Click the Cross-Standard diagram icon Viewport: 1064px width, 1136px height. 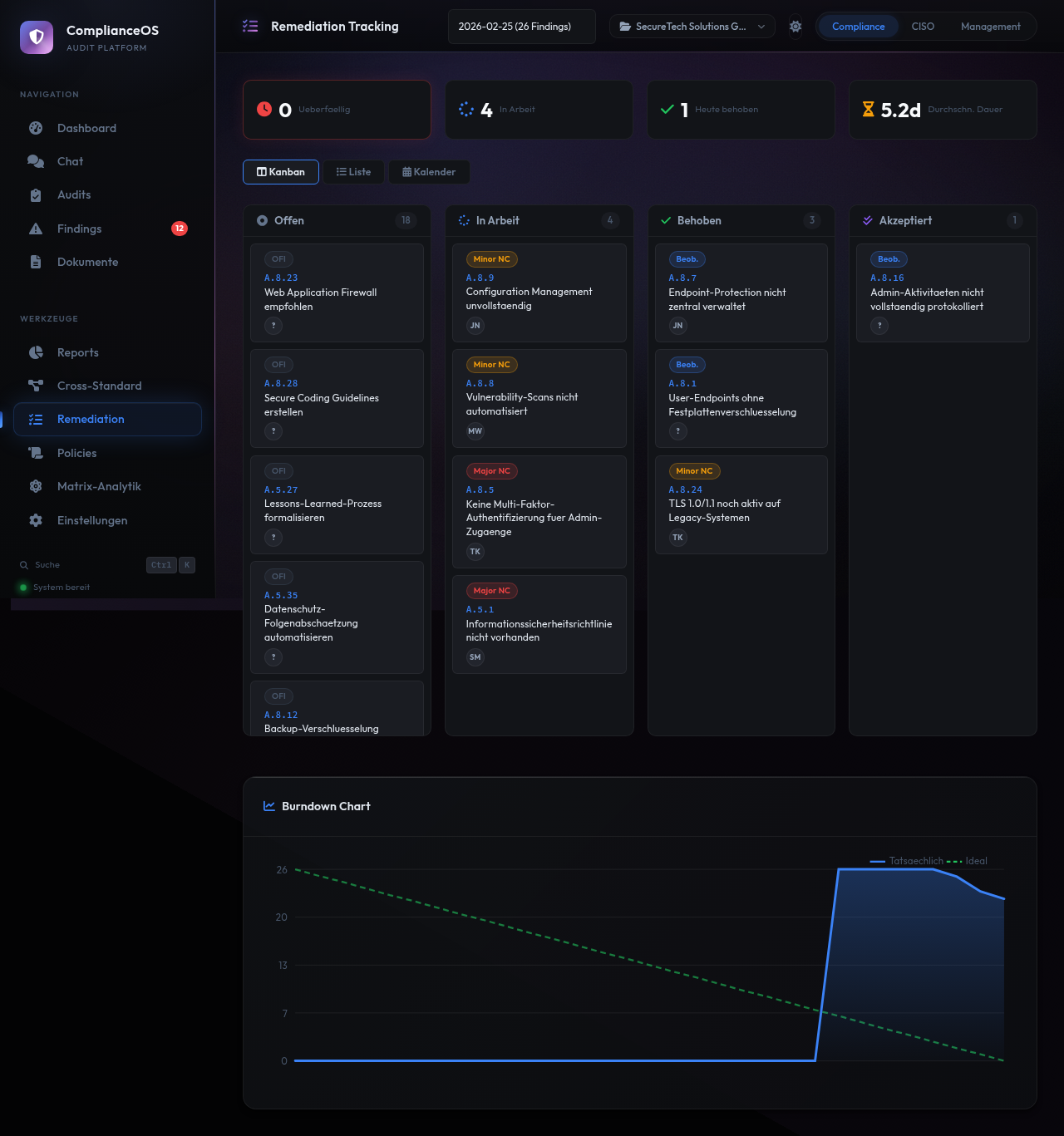[36, 386]
